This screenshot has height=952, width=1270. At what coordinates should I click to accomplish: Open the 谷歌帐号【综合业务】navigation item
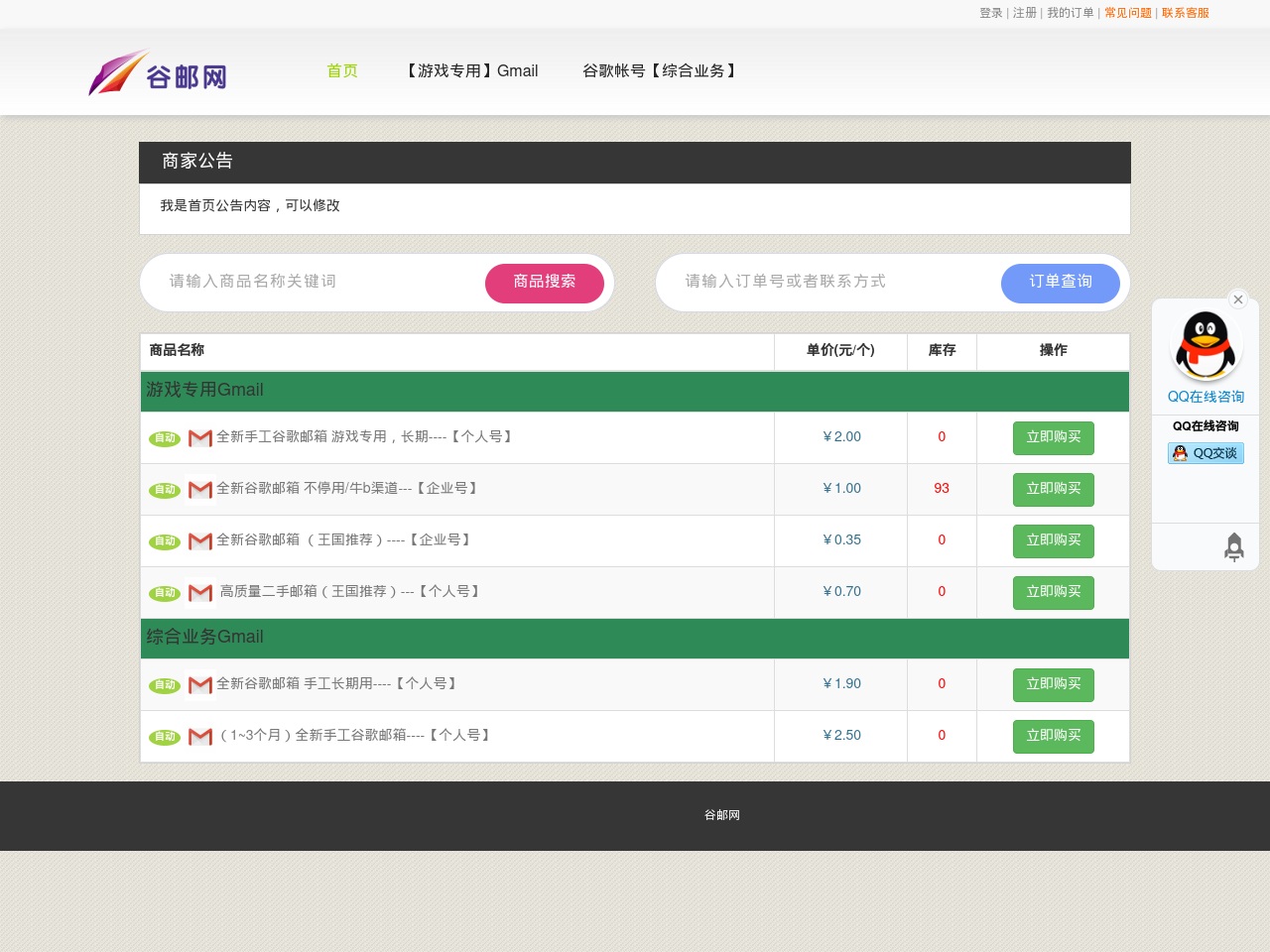[661, 71]
